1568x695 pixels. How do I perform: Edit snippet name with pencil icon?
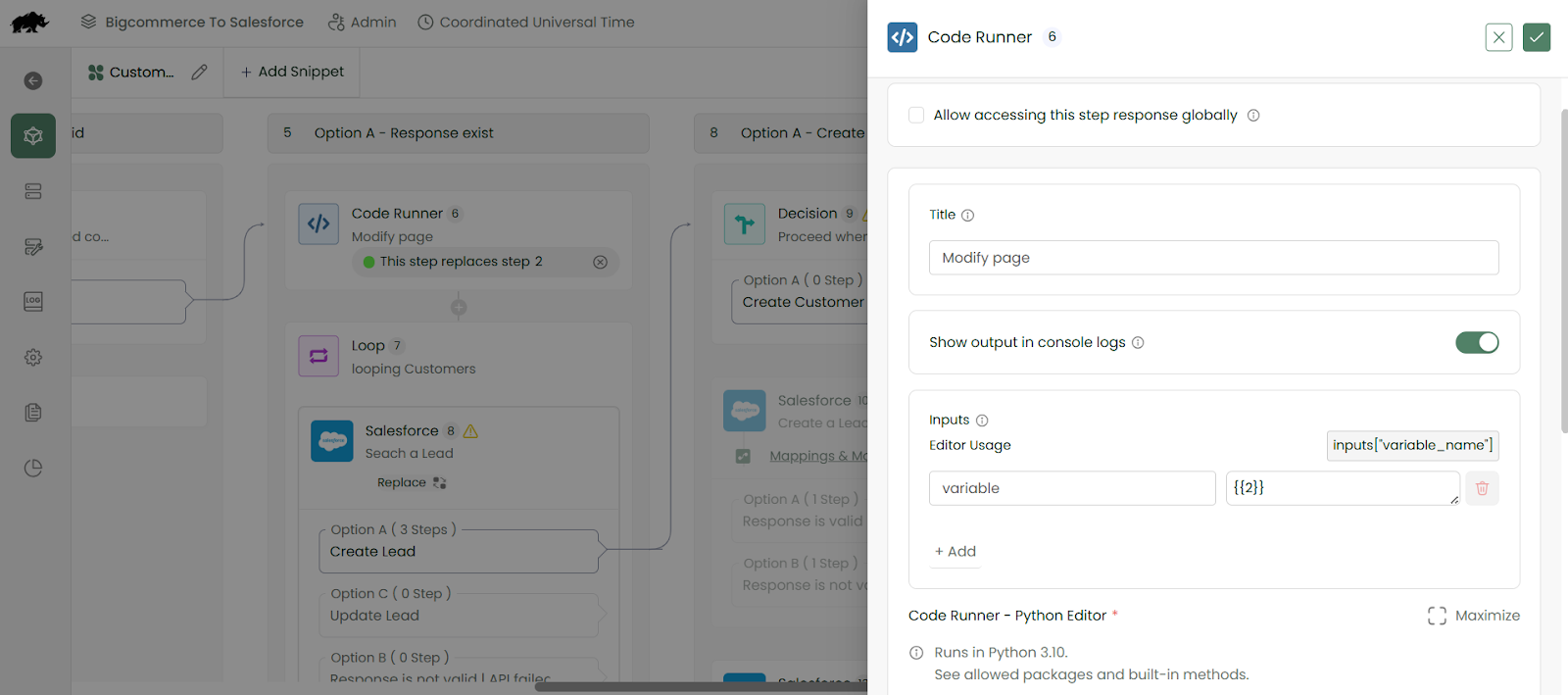coord(199,72)
